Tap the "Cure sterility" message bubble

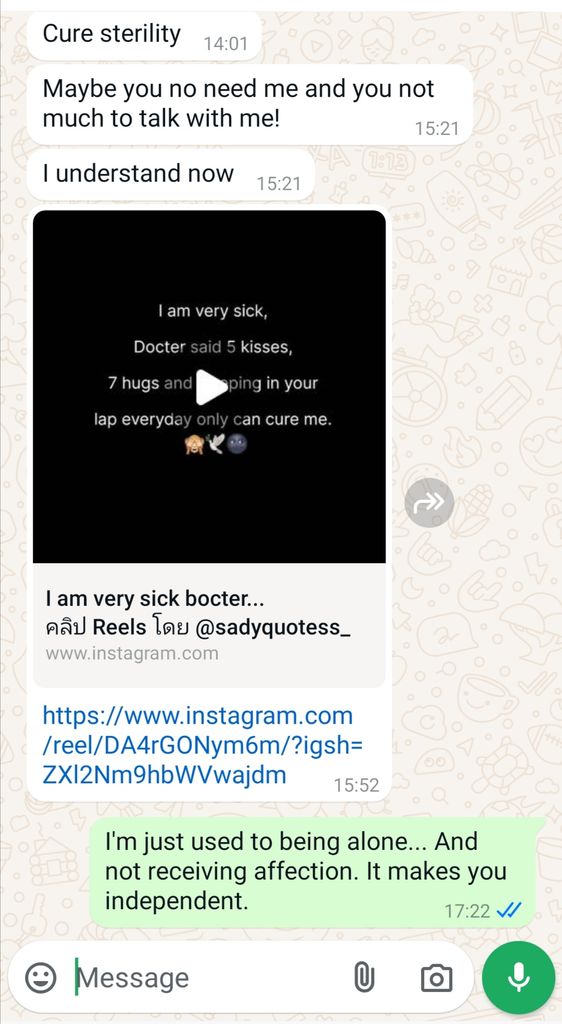click(x=144, y=35)
